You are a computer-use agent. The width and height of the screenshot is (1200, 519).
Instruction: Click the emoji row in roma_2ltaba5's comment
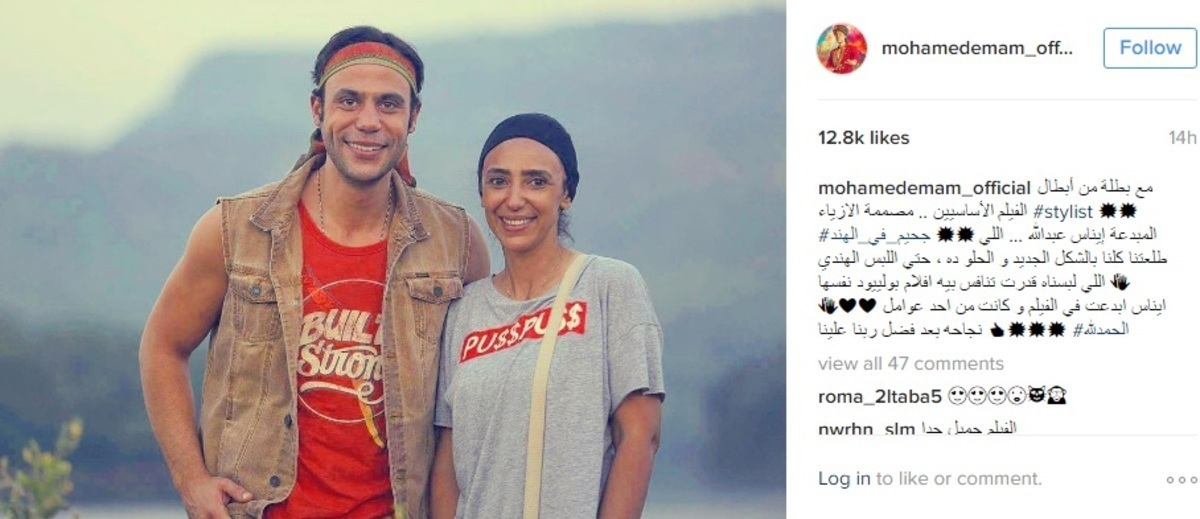coord(1005,396)
